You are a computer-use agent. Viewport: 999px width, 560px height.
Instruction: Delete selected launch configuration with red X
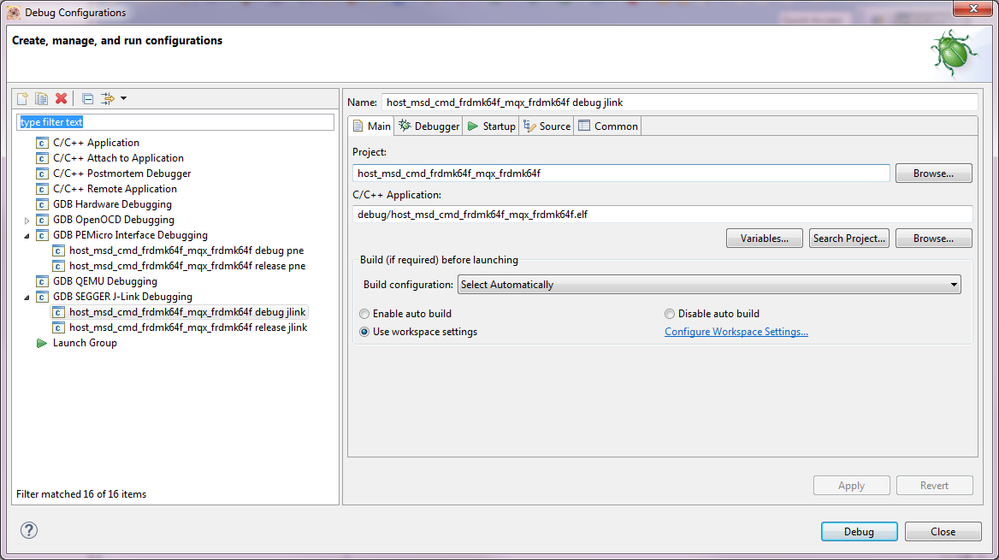point(61,98)
